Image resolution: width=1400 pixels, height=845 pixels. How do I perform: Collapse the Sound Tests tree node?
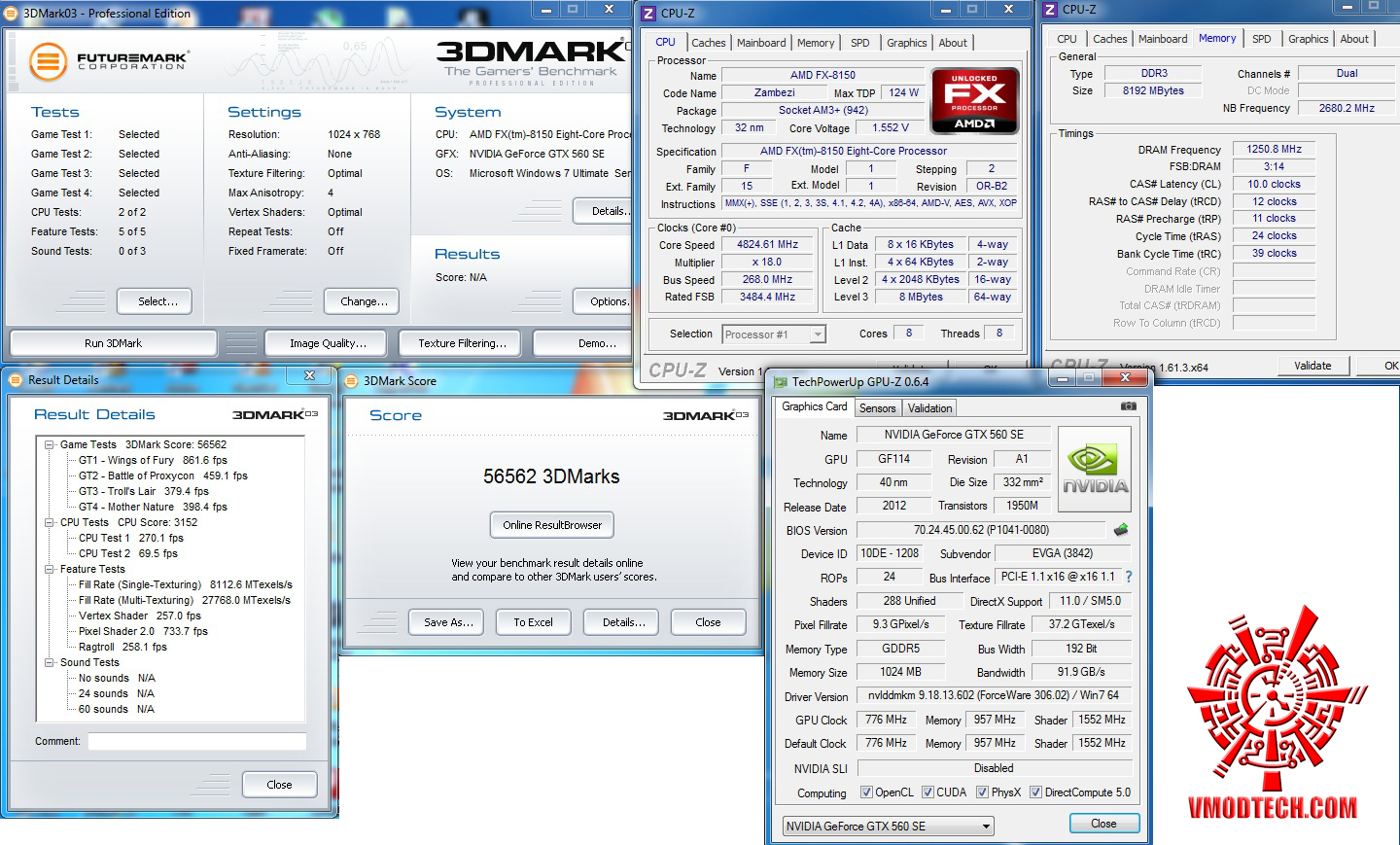tap(49, 662)
